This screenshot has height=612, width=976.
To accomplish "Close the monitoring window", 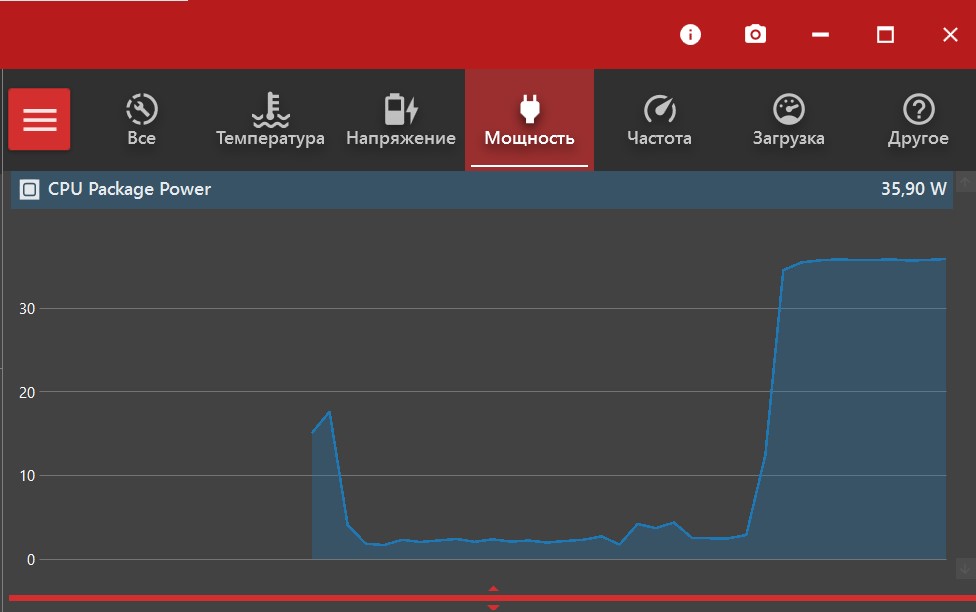I will [950, 34].
